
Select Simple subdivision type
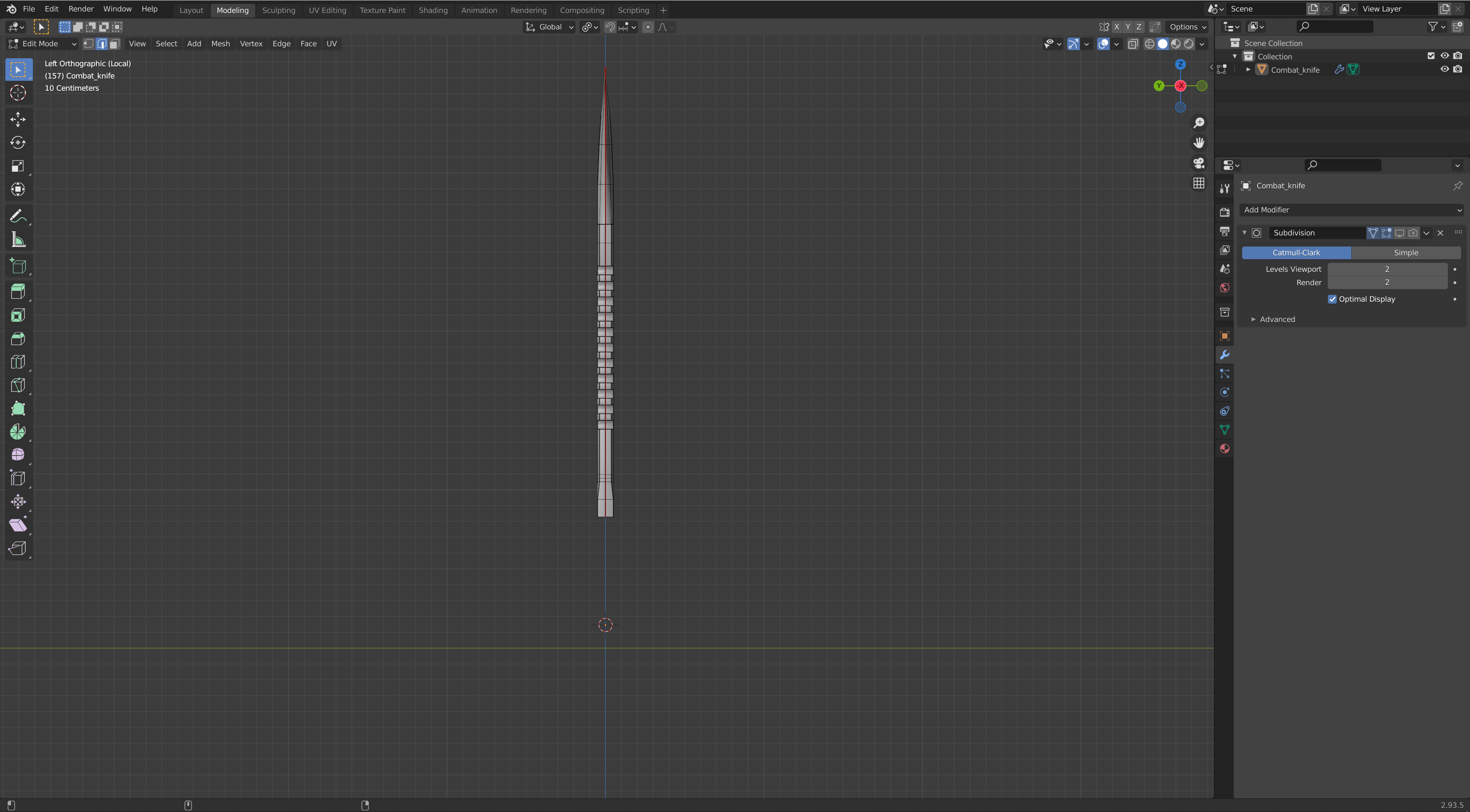1406,253
